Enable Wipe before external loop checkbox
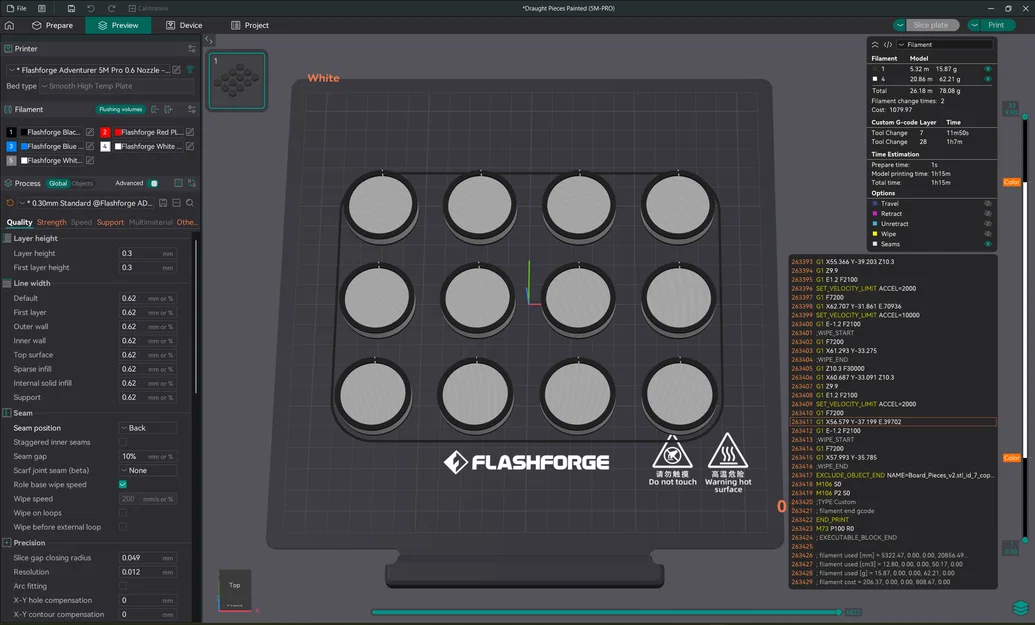Screen dimensions: 1035x625 pyautogui.click(x=123, y=527)
